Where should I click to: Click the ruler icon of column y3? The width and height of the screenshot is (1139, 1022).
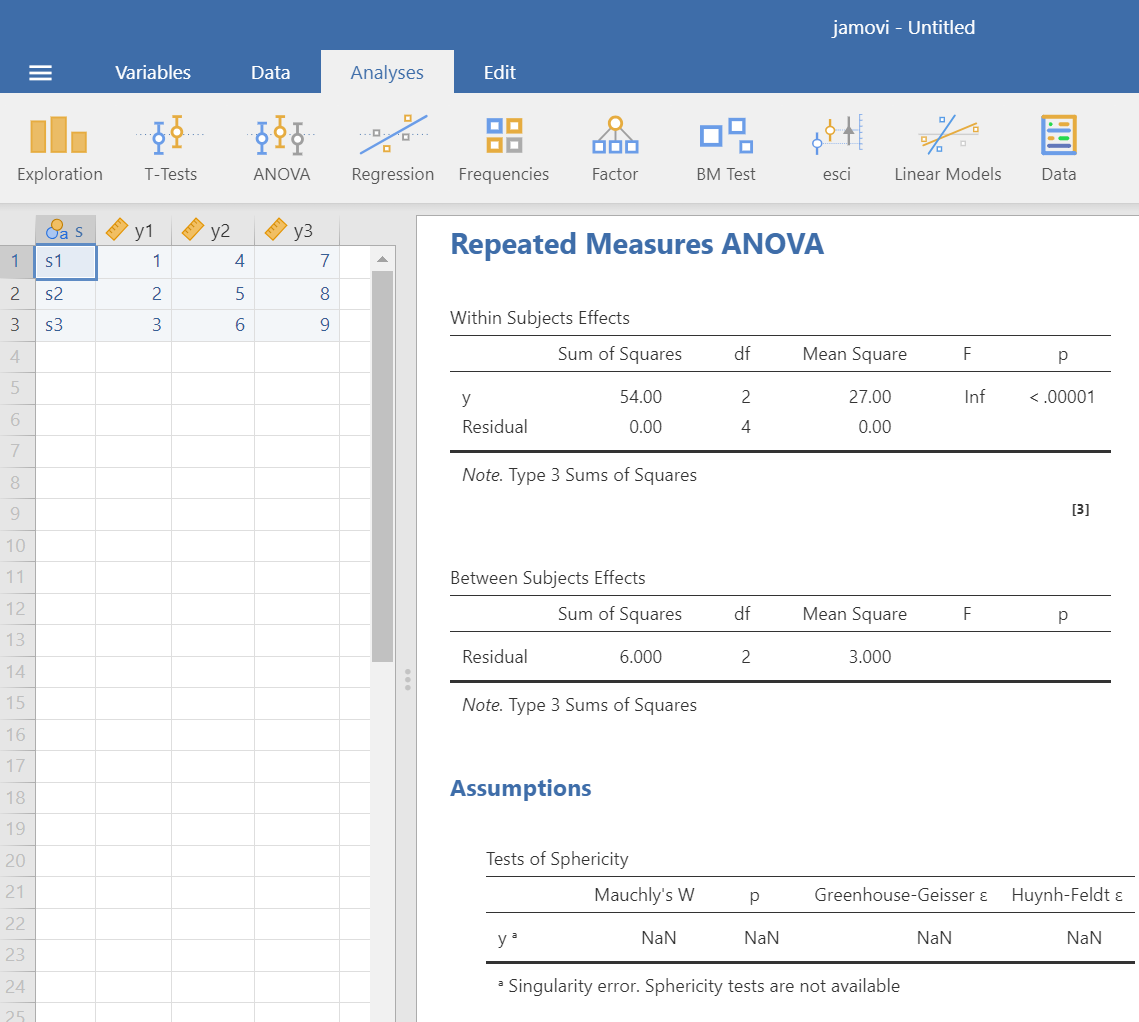pyautogui.click(x=276, y=230)
